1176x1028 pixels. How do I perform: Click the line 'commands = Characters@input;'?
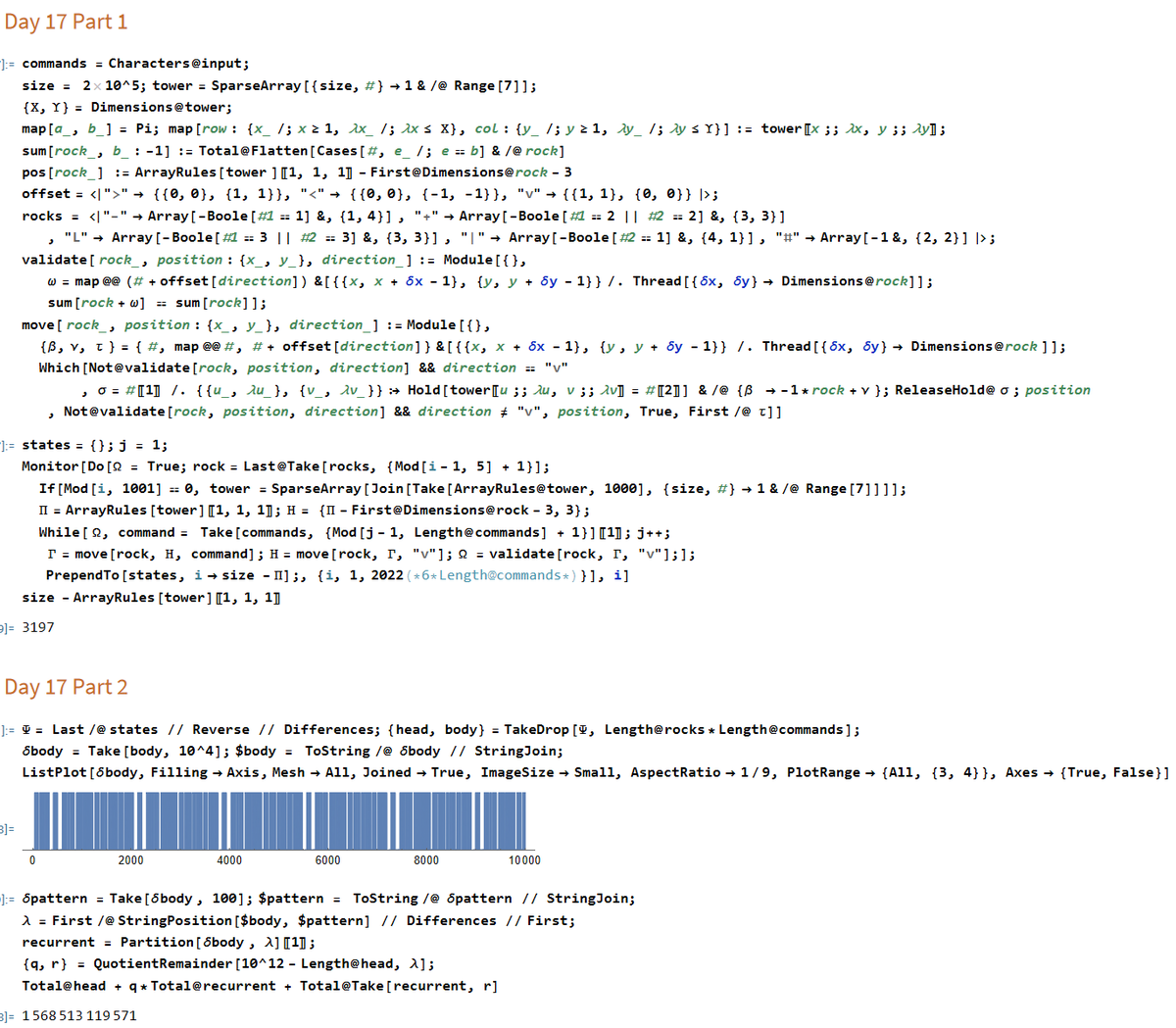[135, 64]
